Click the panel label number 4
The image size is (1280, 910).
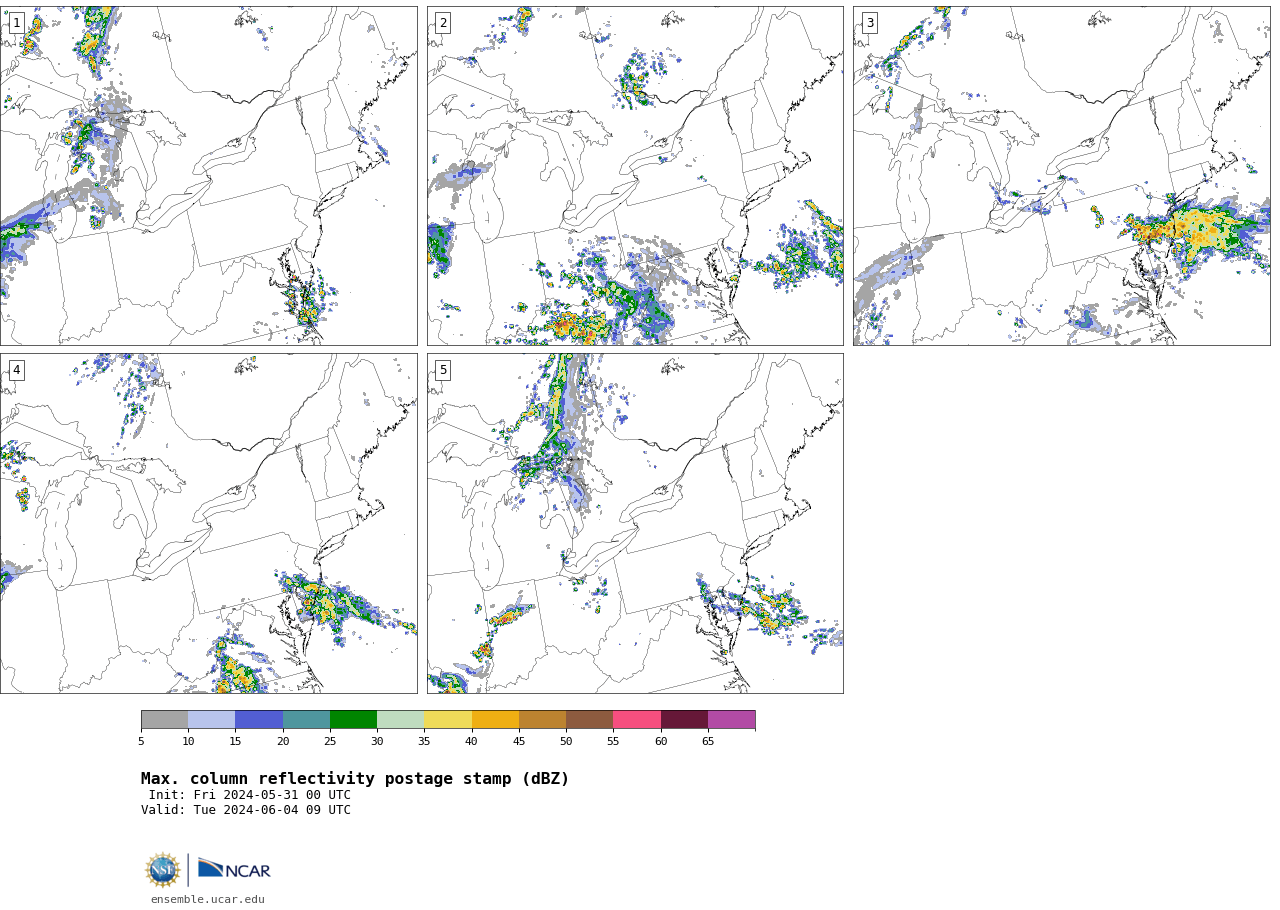tap(16, 370)
